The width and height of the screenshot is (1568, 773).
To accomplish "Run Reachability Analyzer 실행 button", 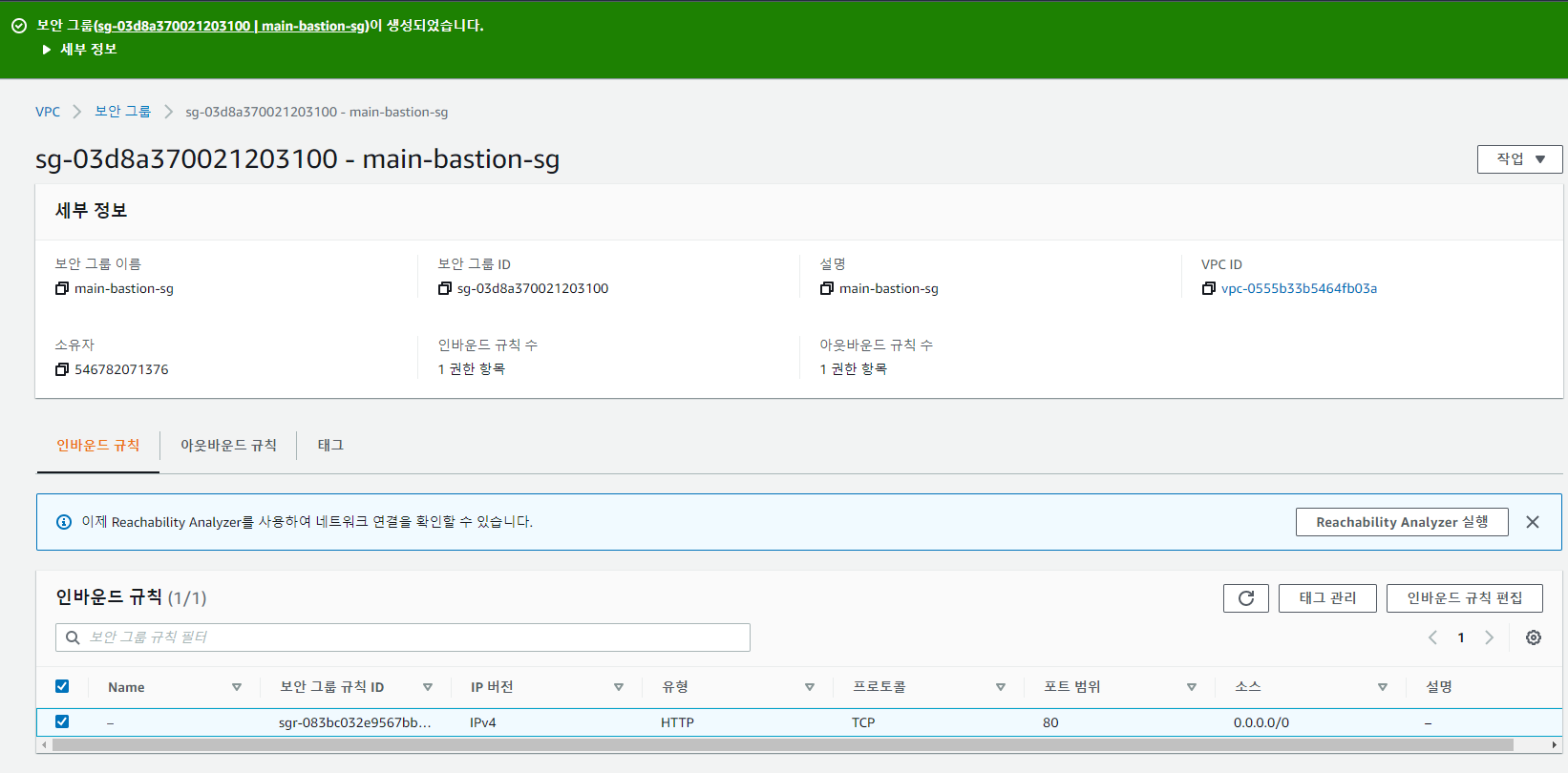I will 1402,522.
